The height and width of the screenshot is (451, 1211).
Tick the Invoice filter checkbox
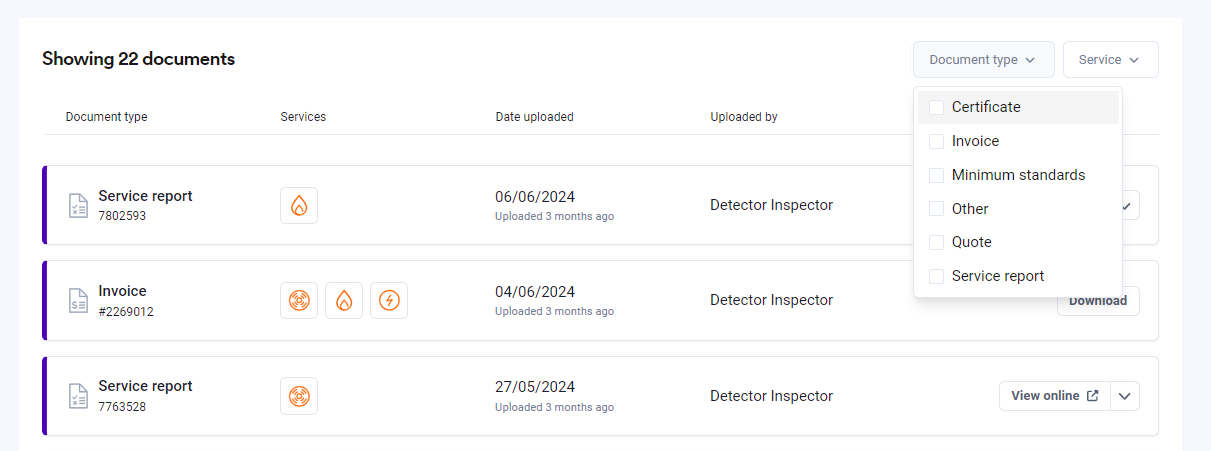(x=937, y=141)
